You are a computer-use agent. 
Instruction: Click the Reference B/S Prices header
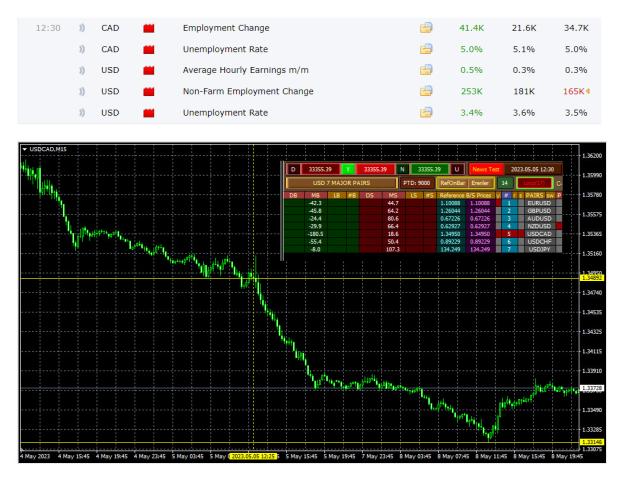pyautogui.click(x=465, y=195)
